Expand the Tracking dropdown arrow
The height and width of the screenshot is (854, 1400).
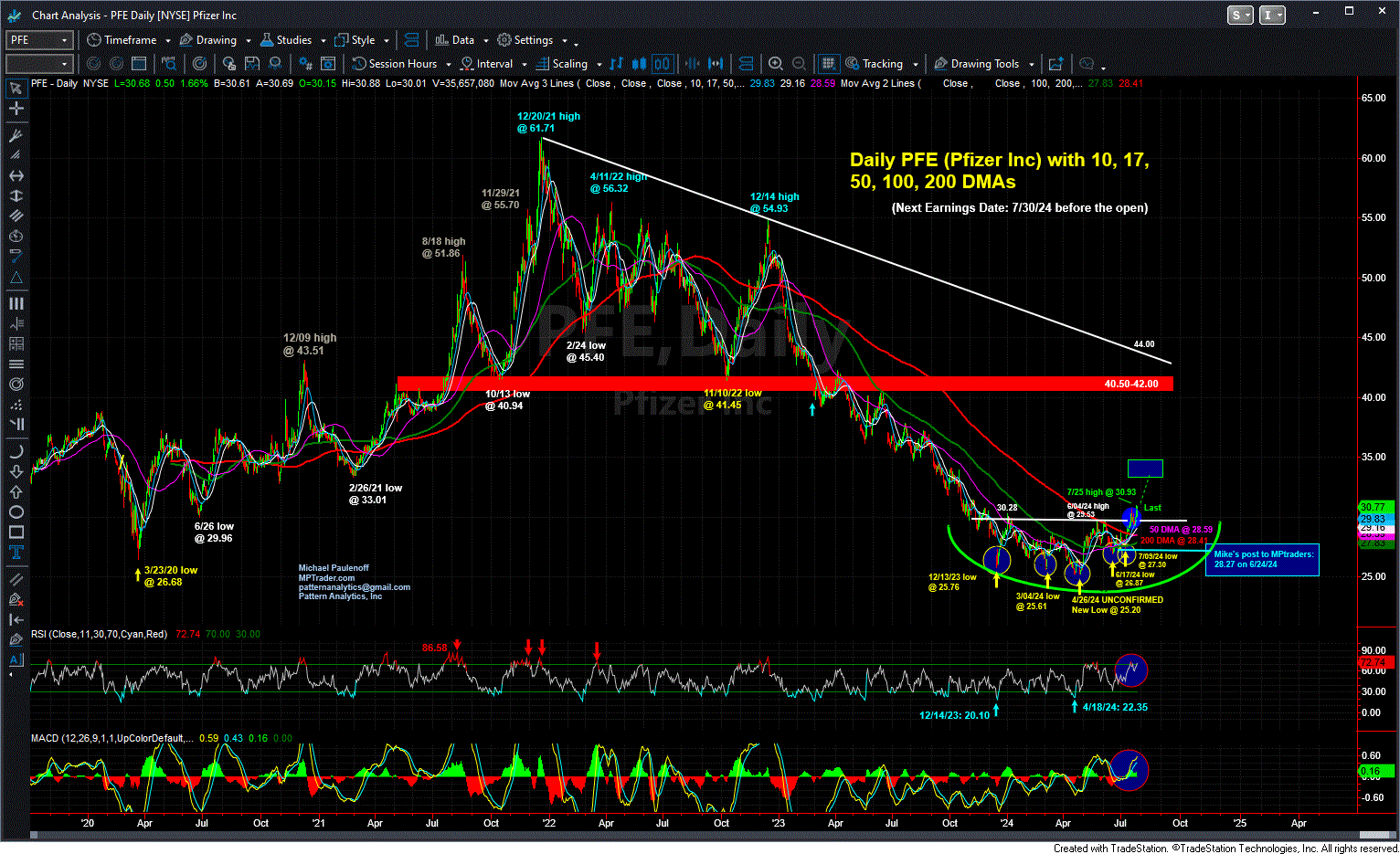tap(914, 65)
